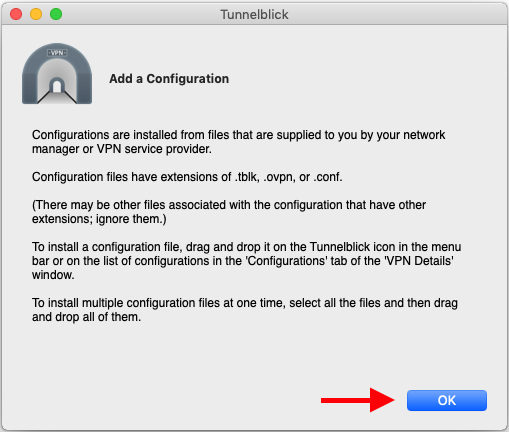Confirm the dialog with the OK button

pos(447,400)
